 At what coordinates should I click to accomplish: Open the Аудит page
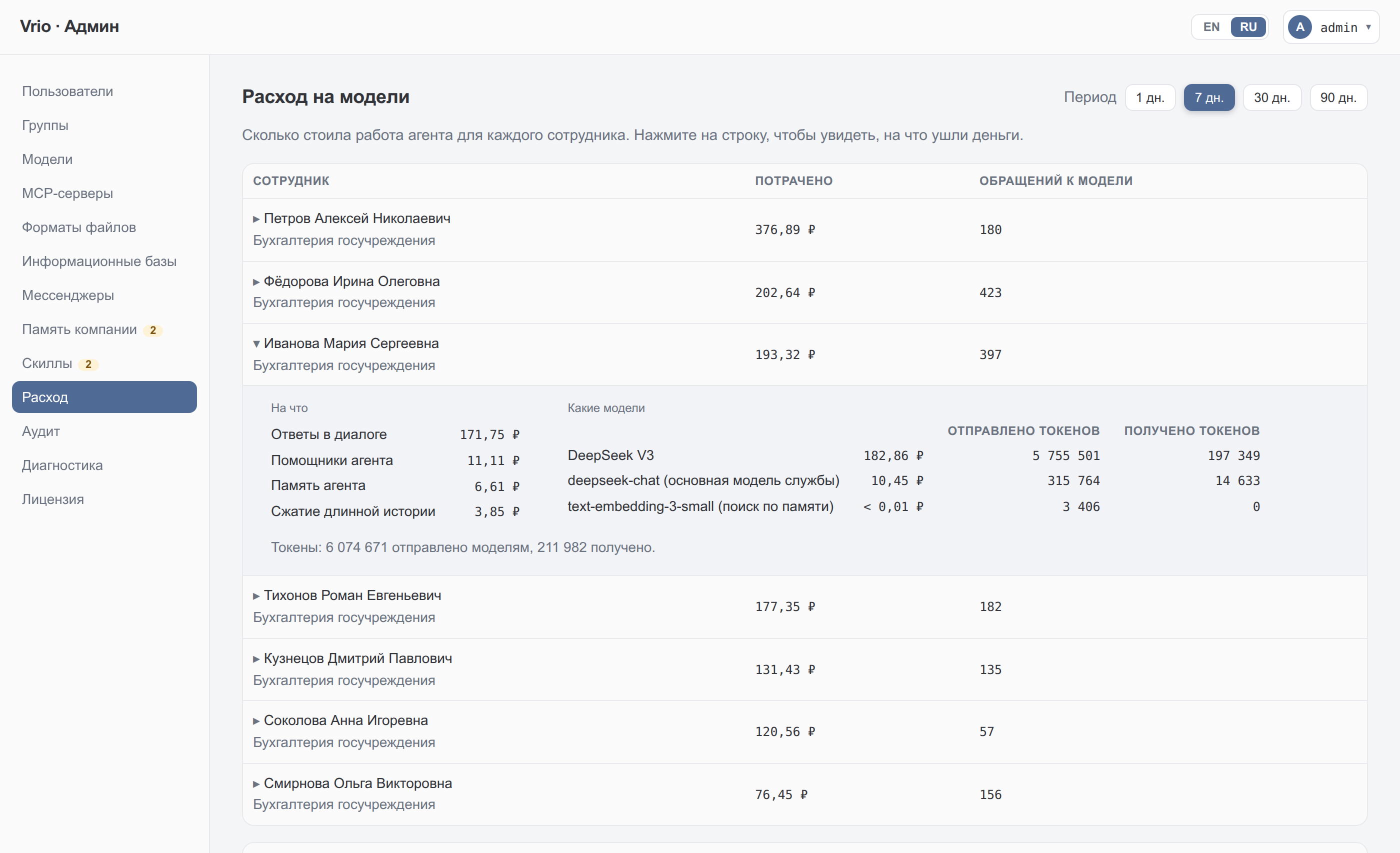[104, 431]
